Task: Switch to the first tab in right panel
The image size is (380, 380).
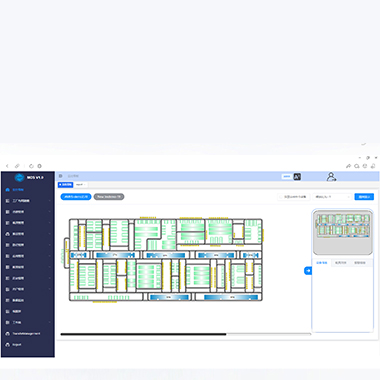Action: (321, 263)
